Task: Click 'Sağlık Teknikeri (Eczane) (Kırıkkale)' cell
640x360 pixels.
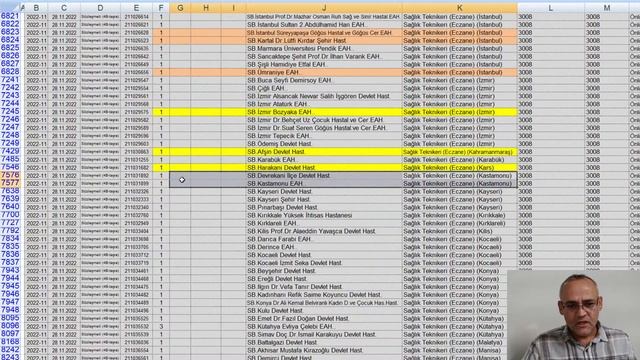Action: click(x=460, y=215)
